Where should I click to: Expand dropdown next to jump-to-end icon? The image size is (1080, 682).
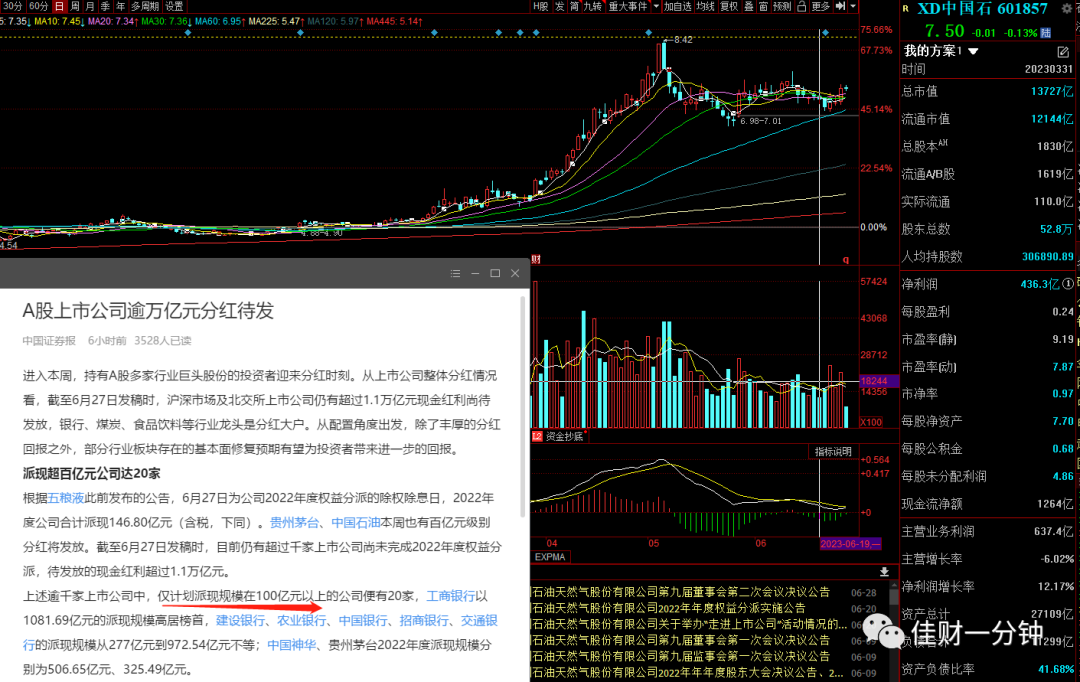pyautogui.click(x=853, y=6)
